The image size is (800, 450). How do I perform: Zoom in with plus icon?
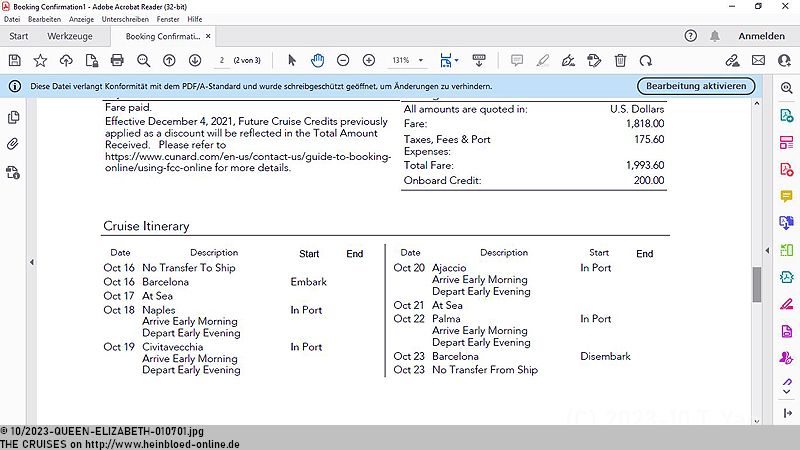point(369,60)
